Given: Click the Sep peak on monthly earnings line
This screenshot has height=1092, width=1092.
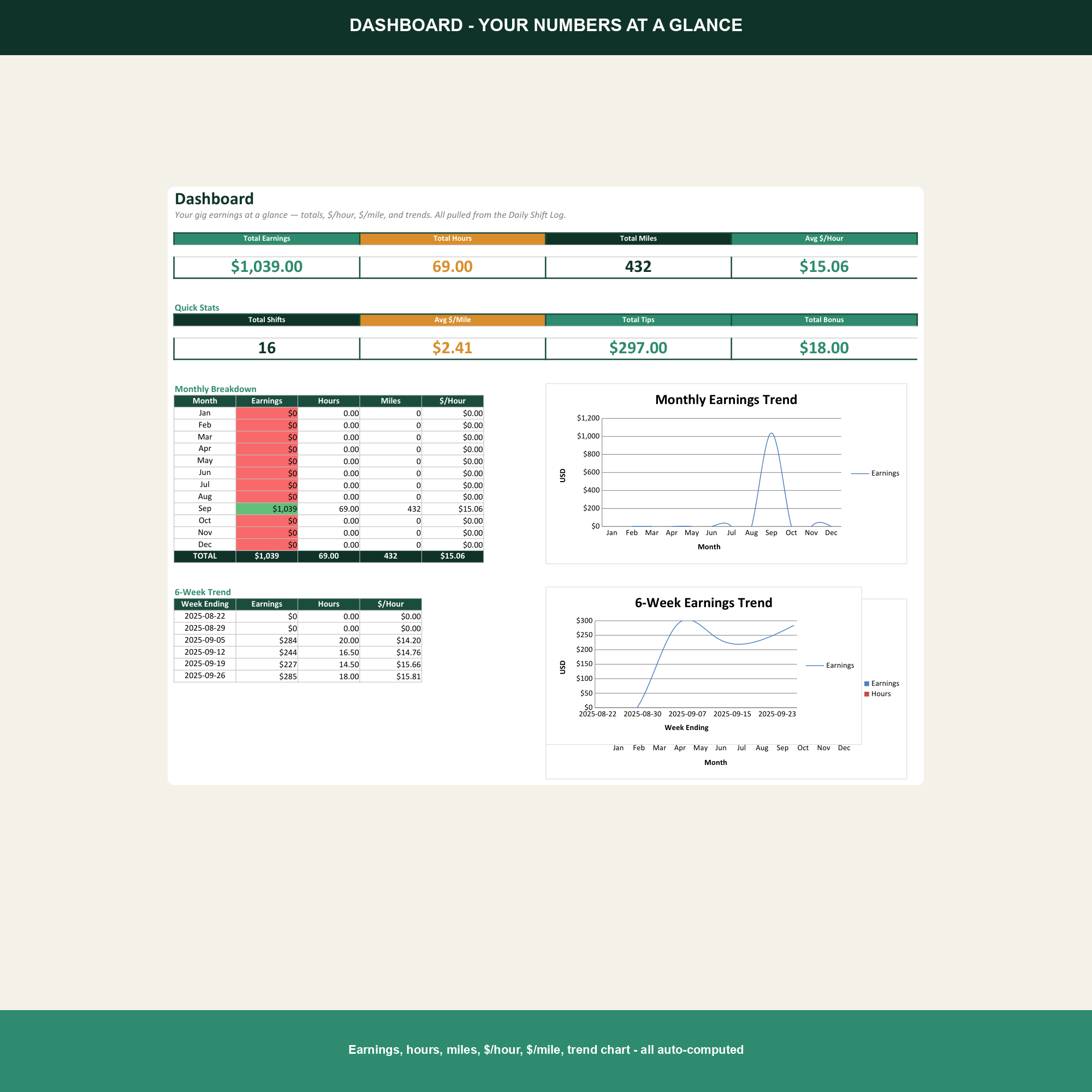Looking at the screenshot, I should click(771, 434).
